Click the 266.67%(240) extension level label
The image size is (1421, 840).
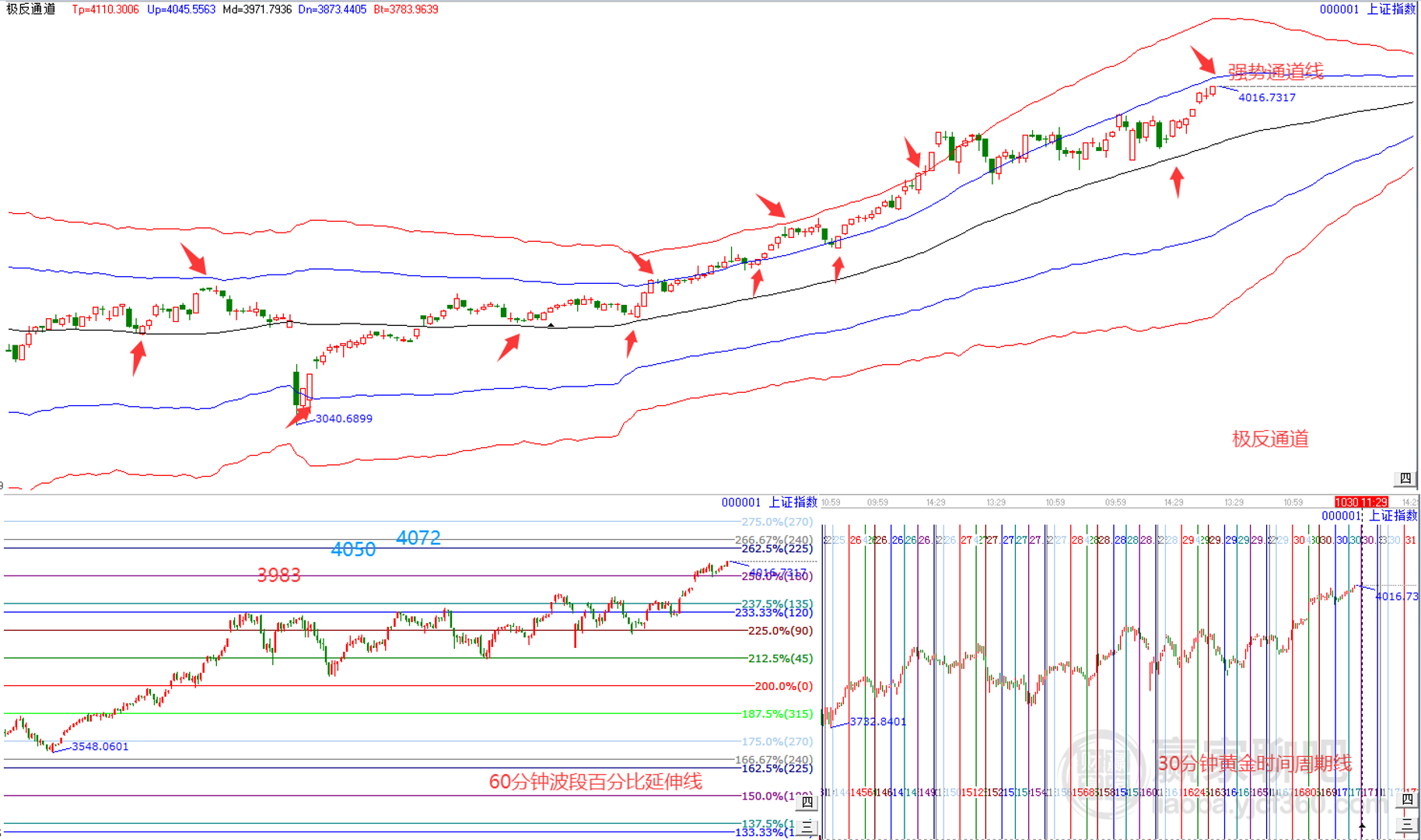[x=774, y=540]
